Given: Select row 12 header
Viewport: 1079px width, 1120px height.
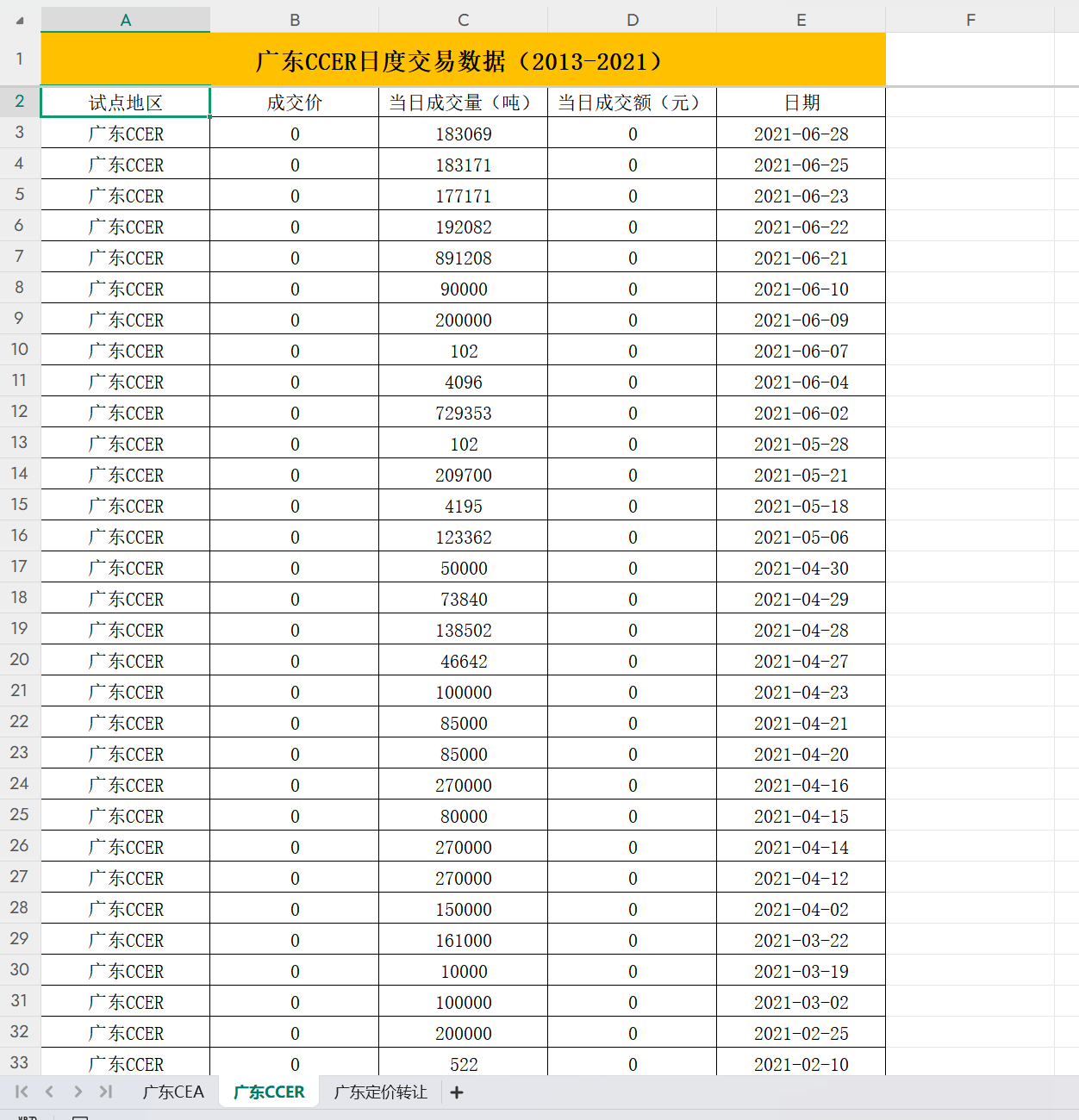Looking at the screenshot, I should tap(20, 412).
